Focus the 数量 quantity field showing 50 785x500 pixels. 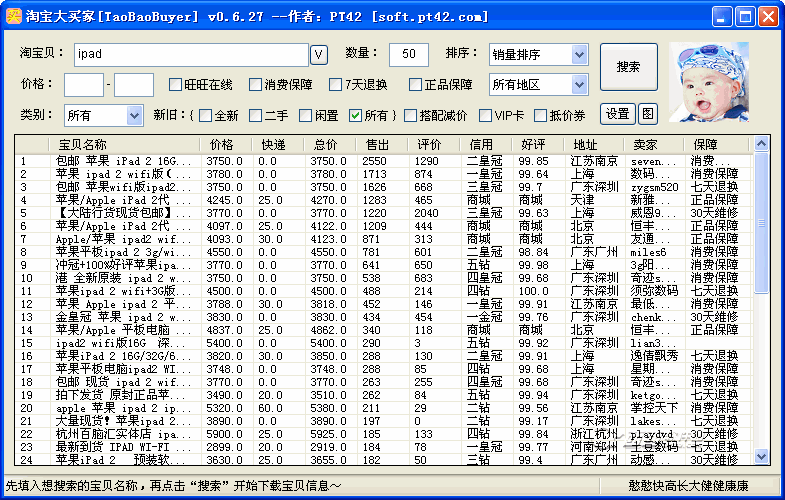click(409, 55)
